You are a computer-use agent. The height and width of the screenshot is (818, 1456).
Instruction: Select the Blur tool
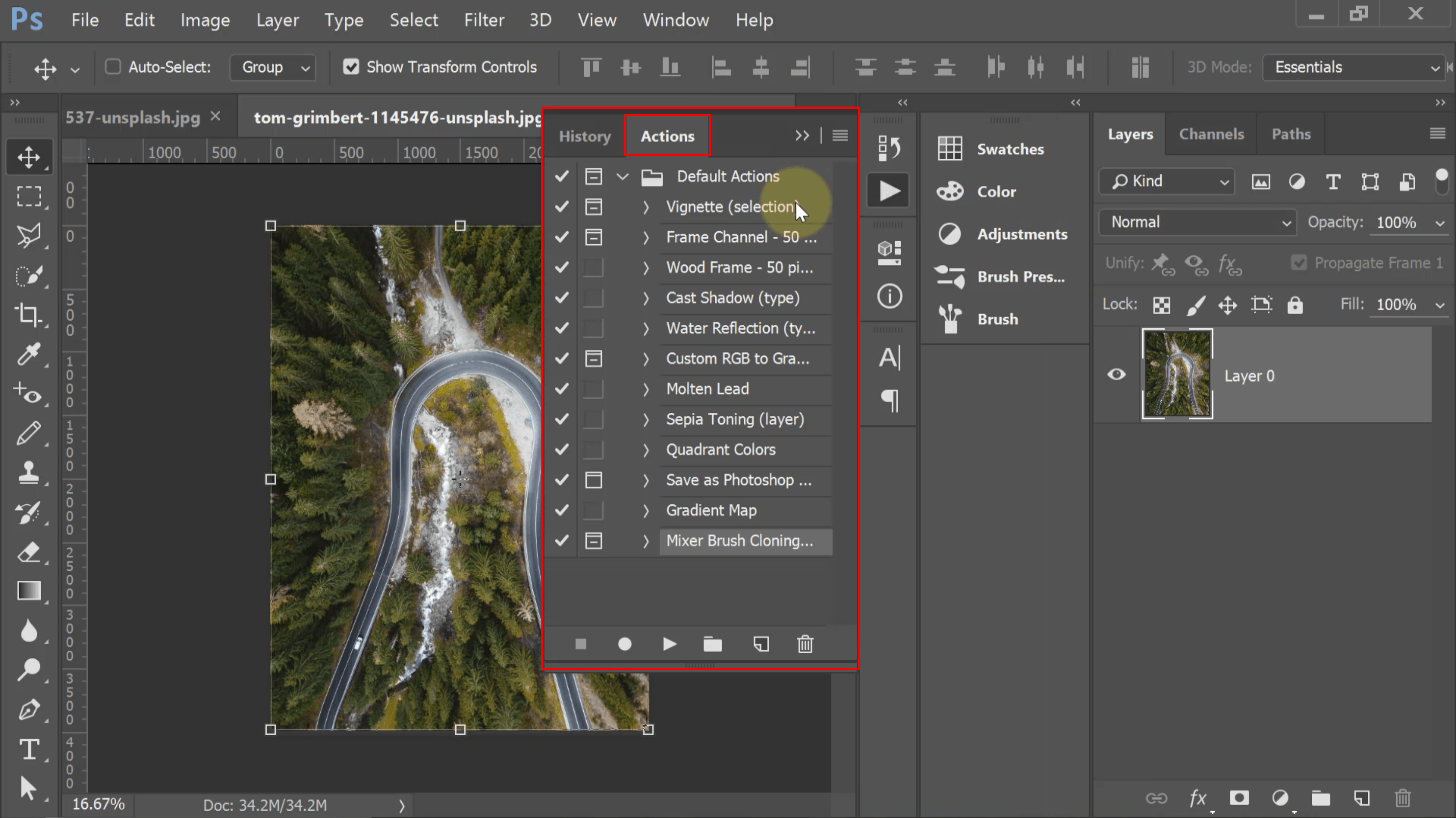[29, 630]
